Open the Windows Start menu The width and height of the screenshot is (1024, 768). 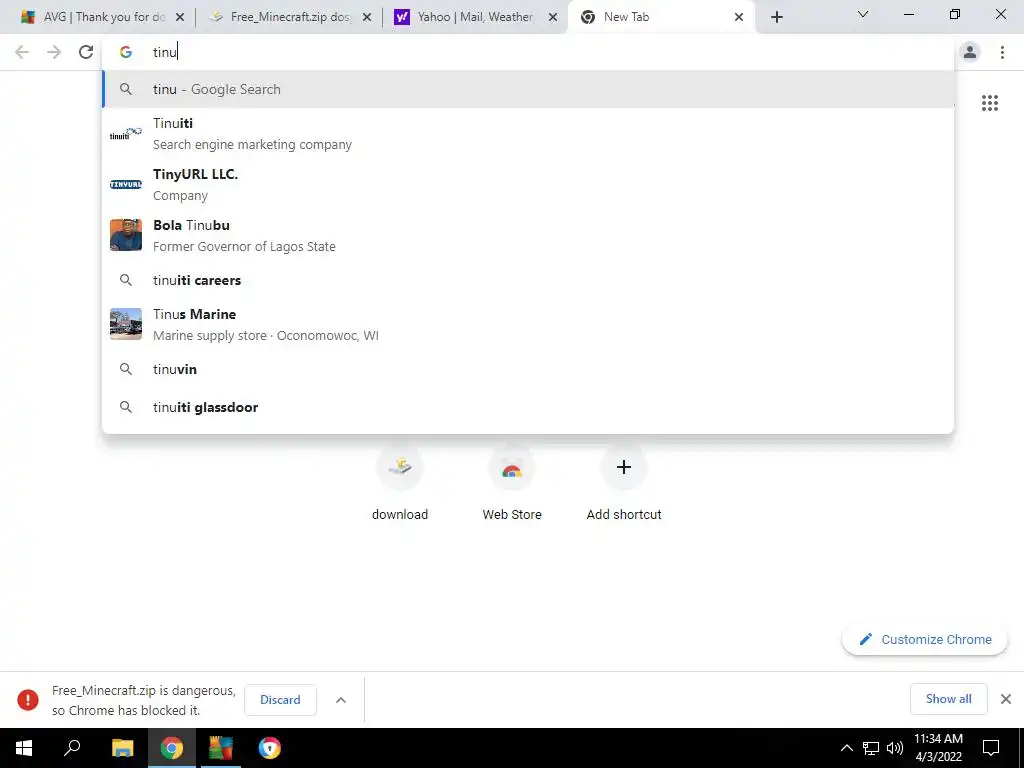(24, 748)
